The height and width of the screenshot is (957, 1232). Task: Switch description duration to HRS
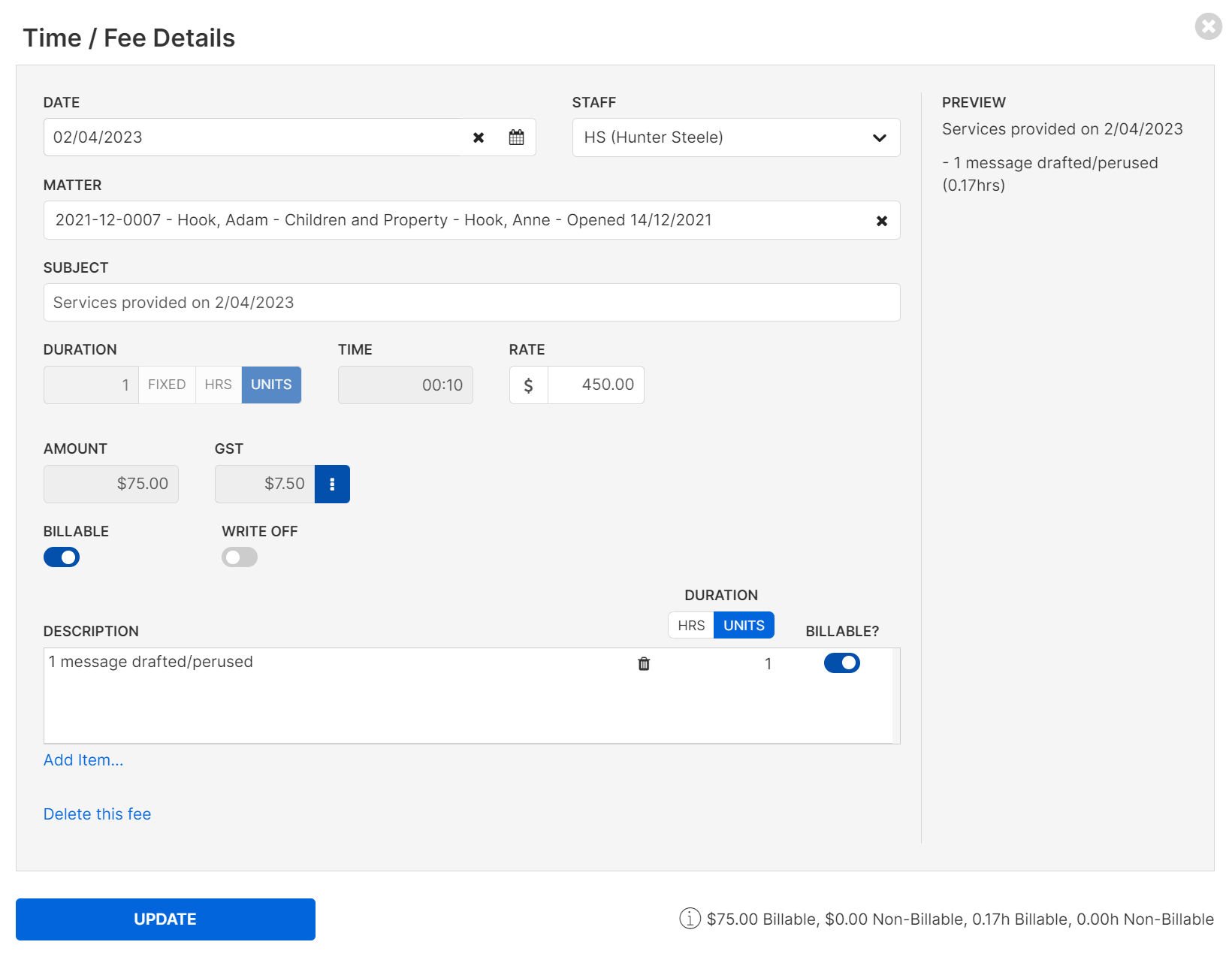(691, 626)
